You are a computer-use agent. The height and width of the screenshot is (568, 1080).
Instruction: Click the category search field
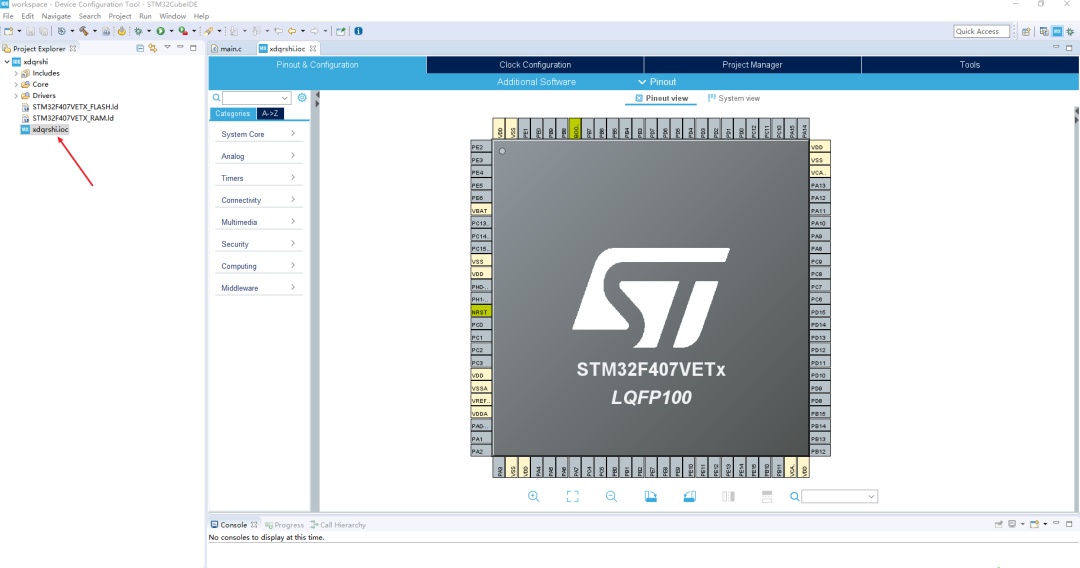256,98
